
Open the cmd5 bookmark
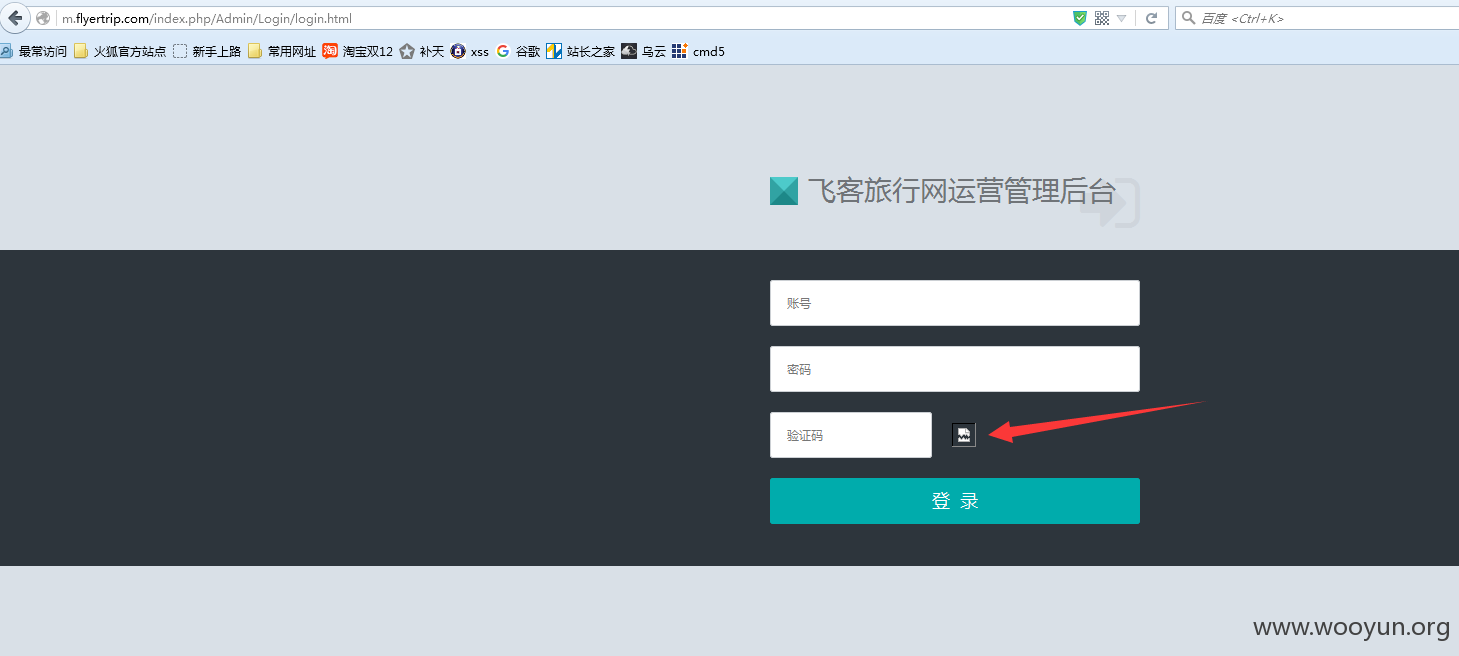pos(699,51)
